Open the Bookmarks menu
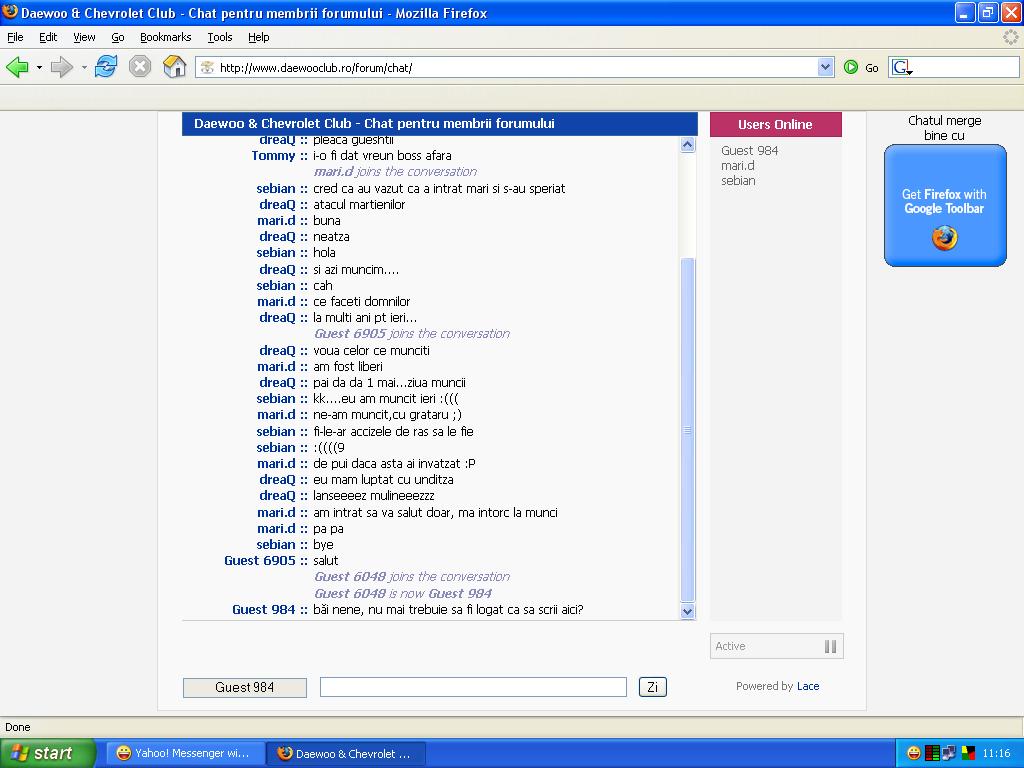This screenshot has height=768, width=1024. [x=165, y=37]
